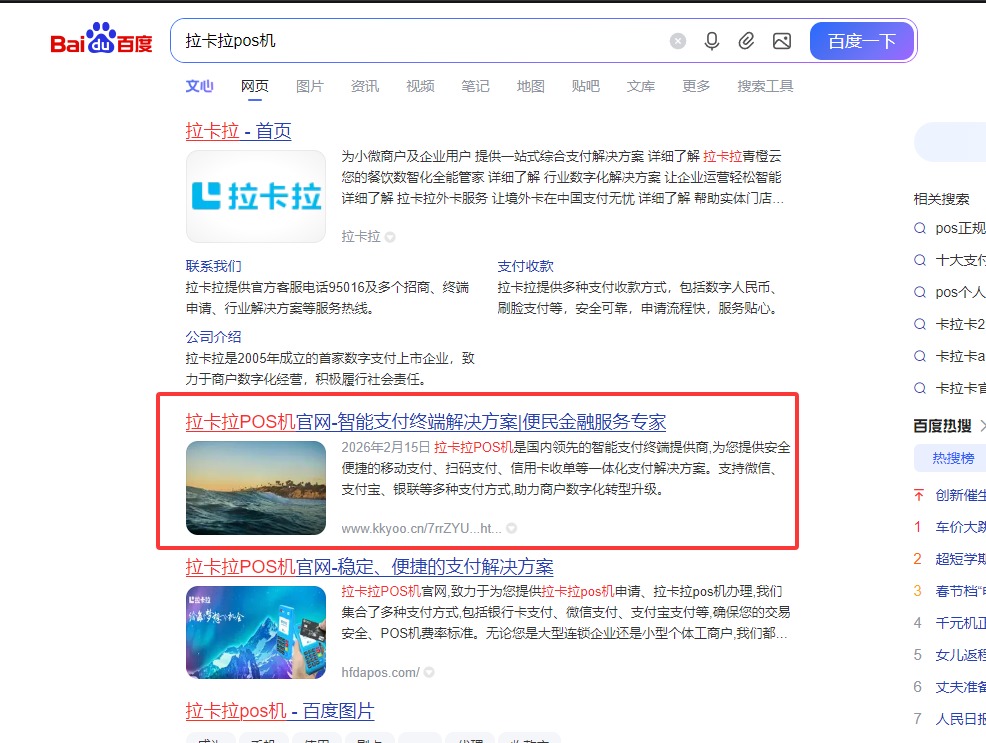
Task: Click the ocean wave result thumbnail
Action: coord(256,489)
